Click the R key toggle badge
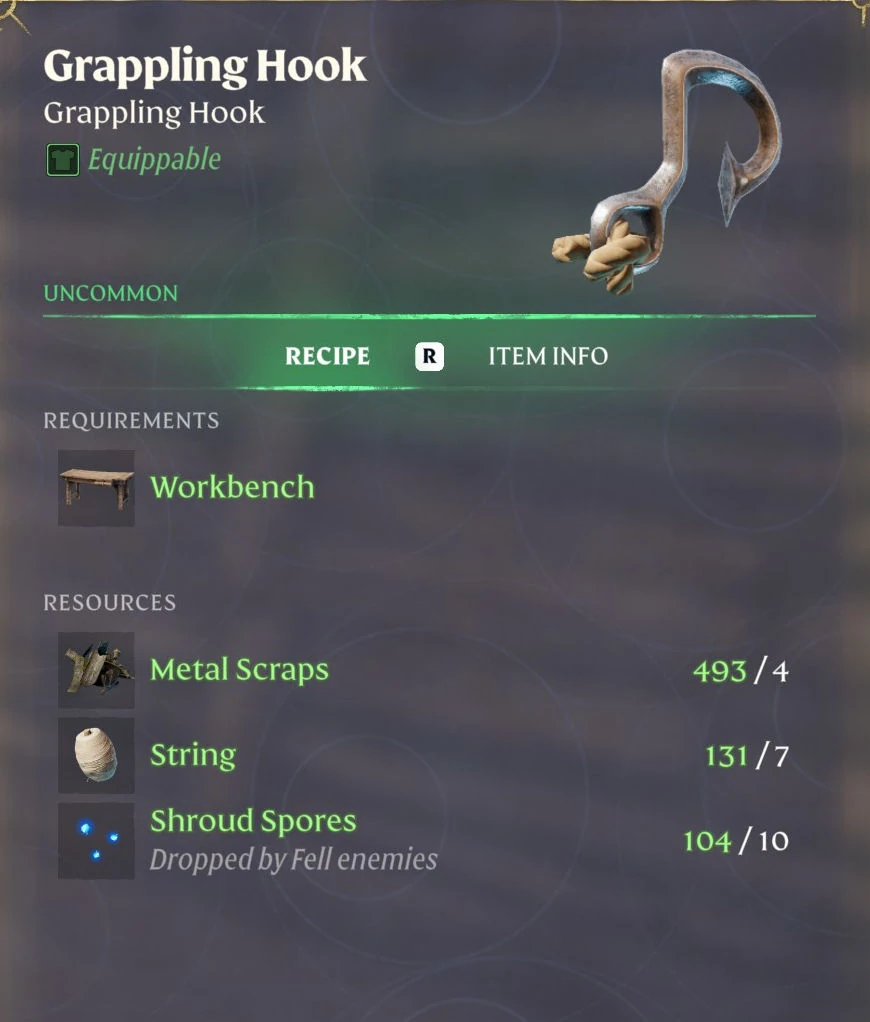The height and width of the screenshot is (1022, 870). 429,357
